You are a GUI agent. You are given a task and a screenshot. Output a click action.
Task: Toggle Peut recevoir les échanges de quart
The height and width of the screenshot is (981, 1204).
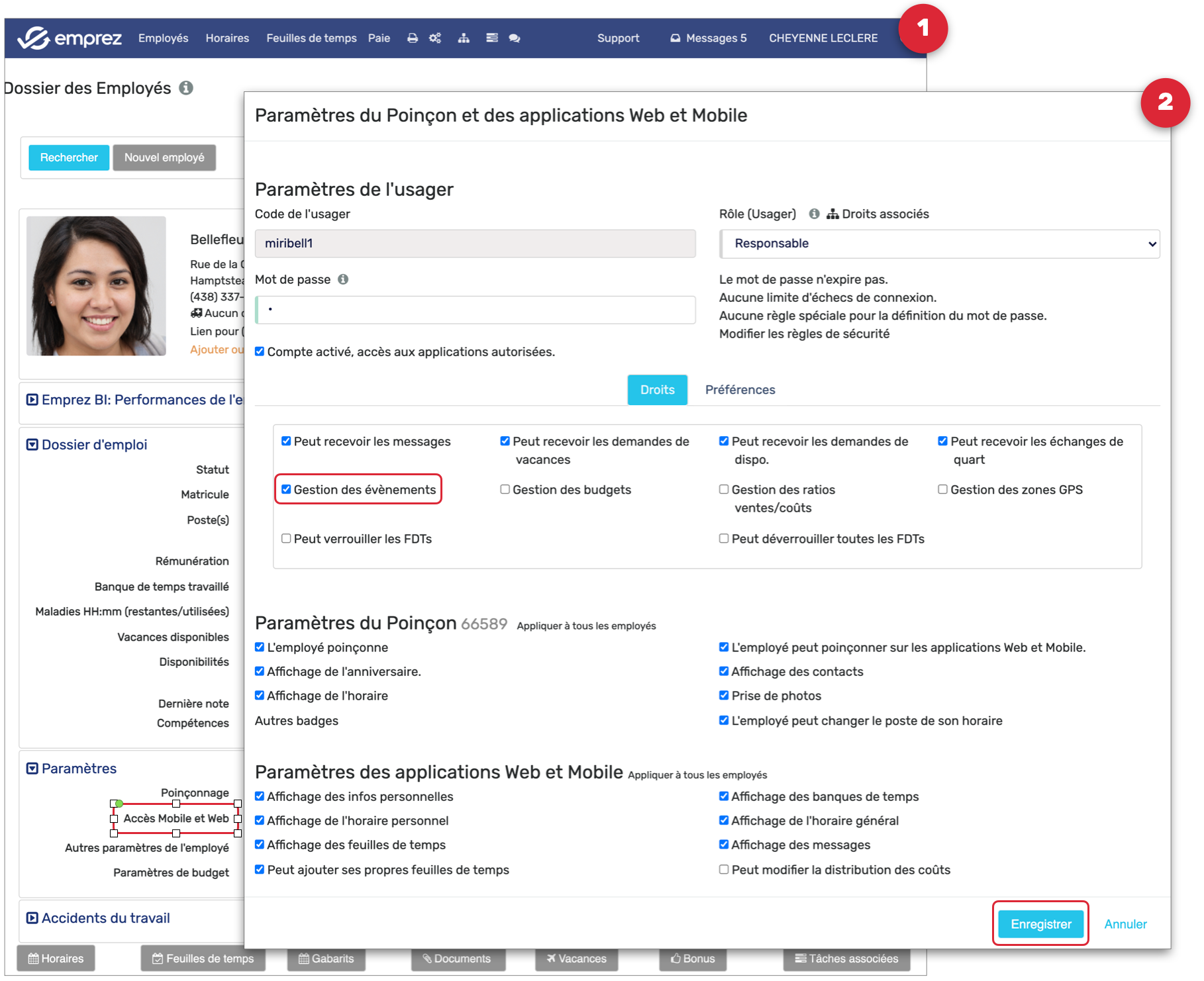click(942, 441)
